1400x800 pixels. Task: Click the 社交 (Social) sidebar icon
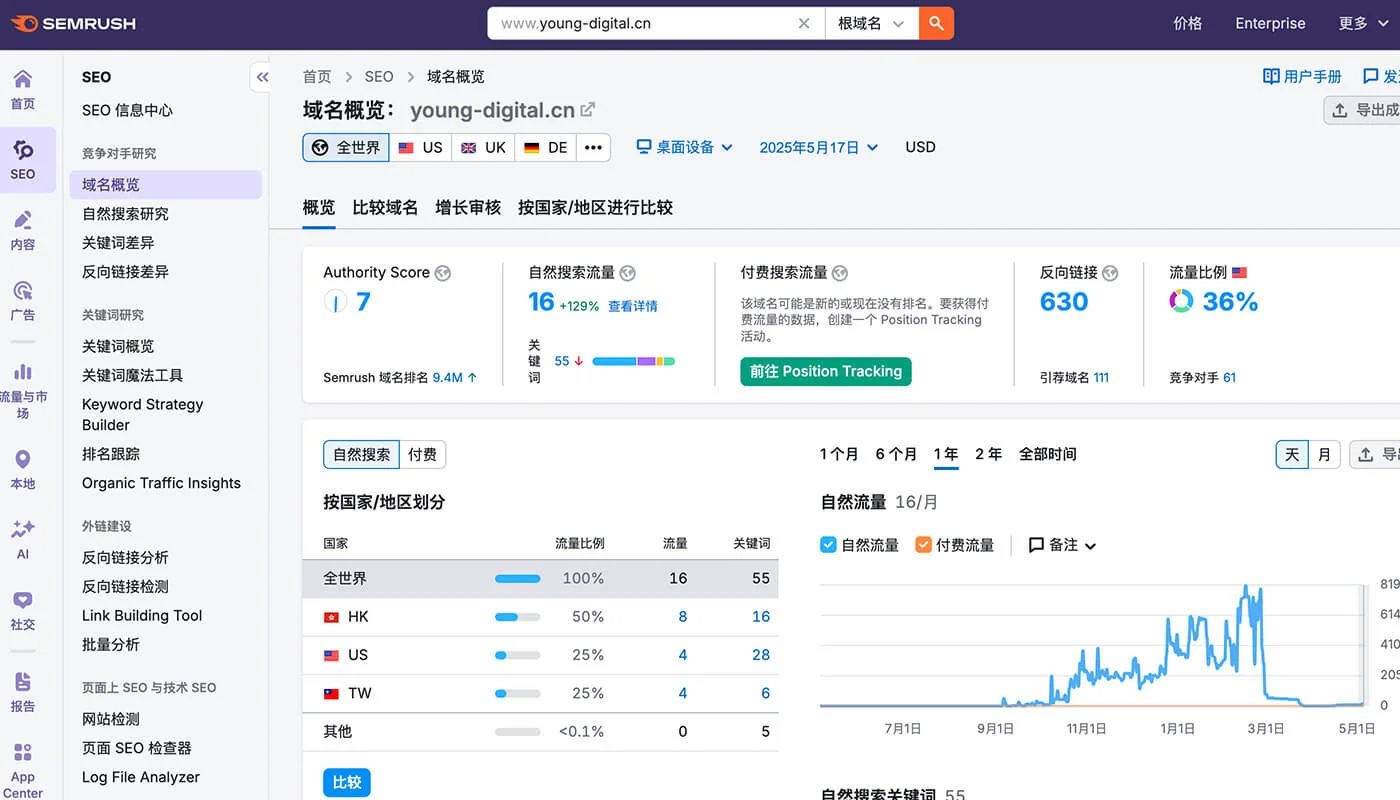click(x=23, y=608)
